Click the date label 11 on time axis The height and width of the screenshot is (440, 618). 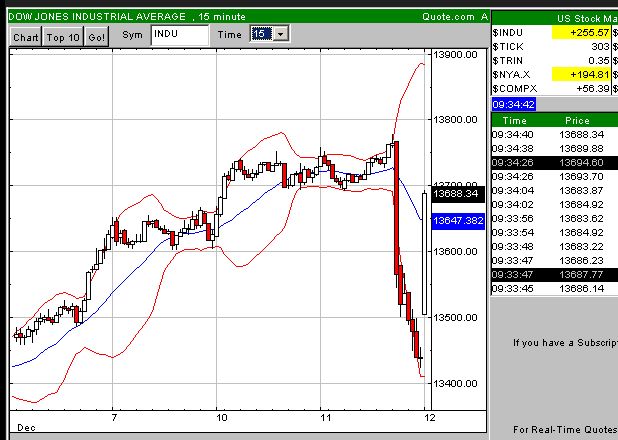click(326, 418)
